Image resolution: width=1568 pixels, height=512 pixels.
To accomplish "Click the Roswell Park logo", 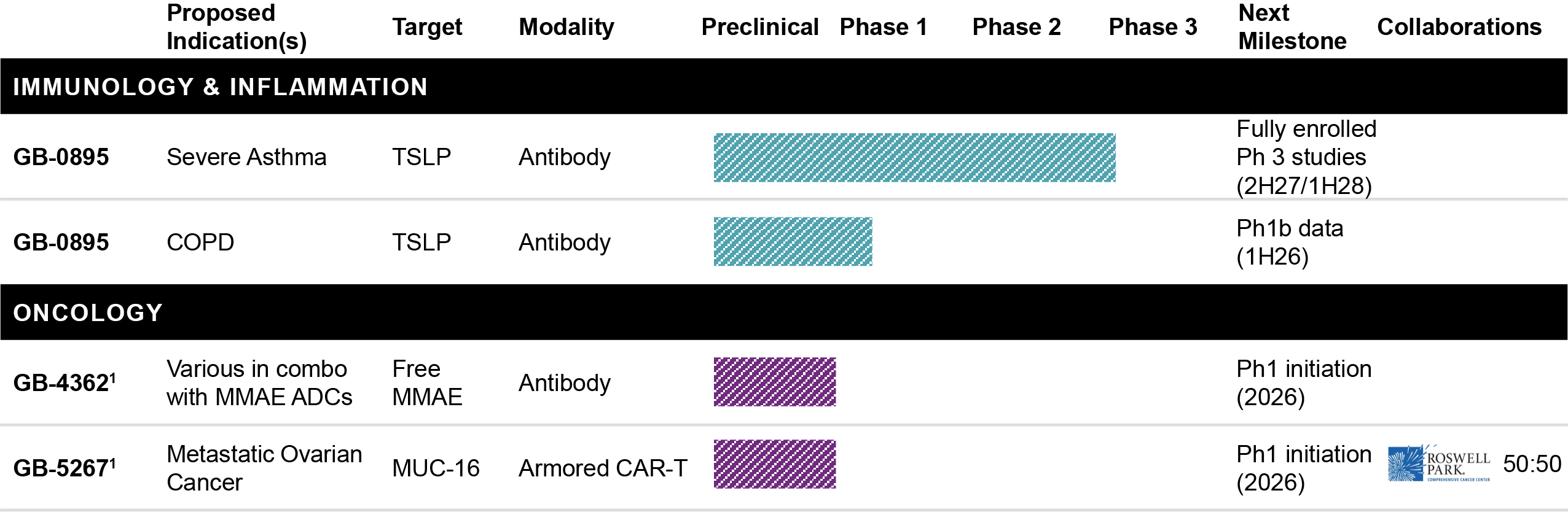I will 1438,464.
